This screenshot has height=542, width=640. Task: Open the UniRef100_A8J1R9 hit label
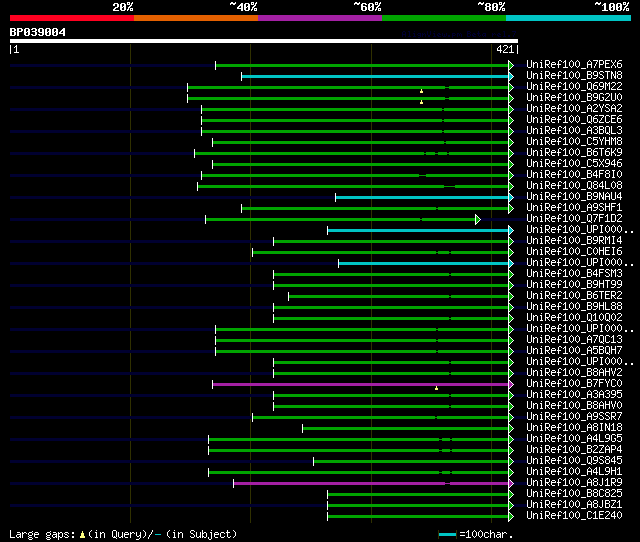point(574,483)
